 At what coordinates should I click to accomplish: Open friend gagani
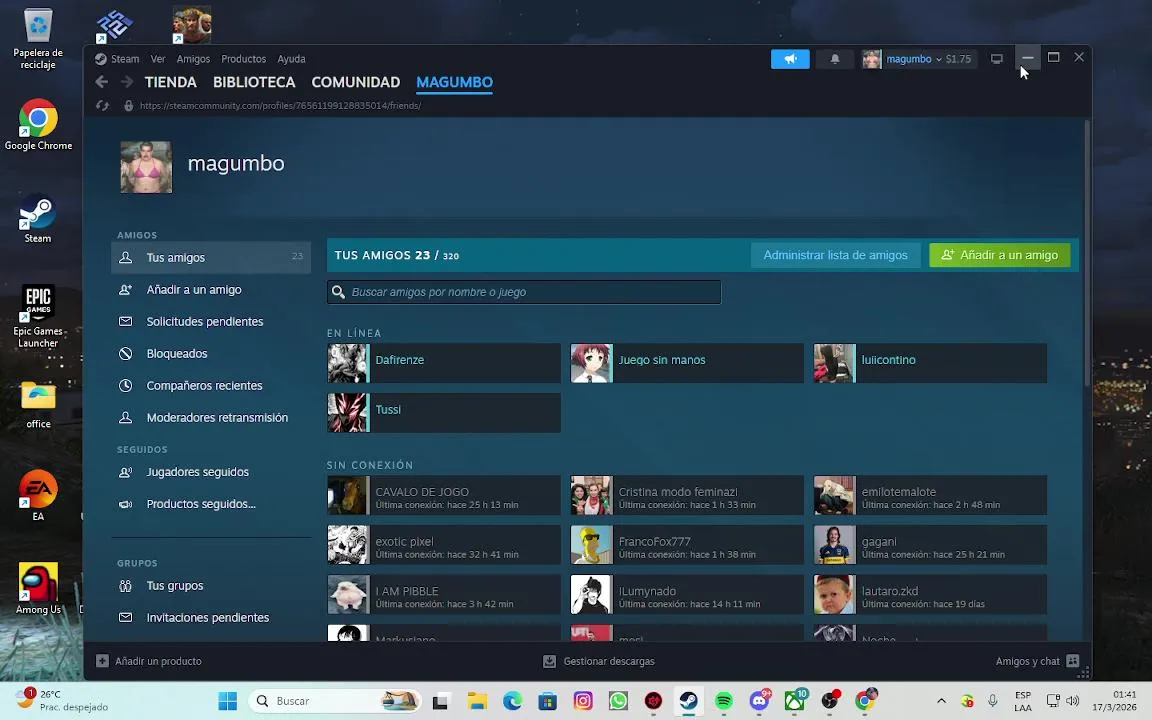coord(930,544)
